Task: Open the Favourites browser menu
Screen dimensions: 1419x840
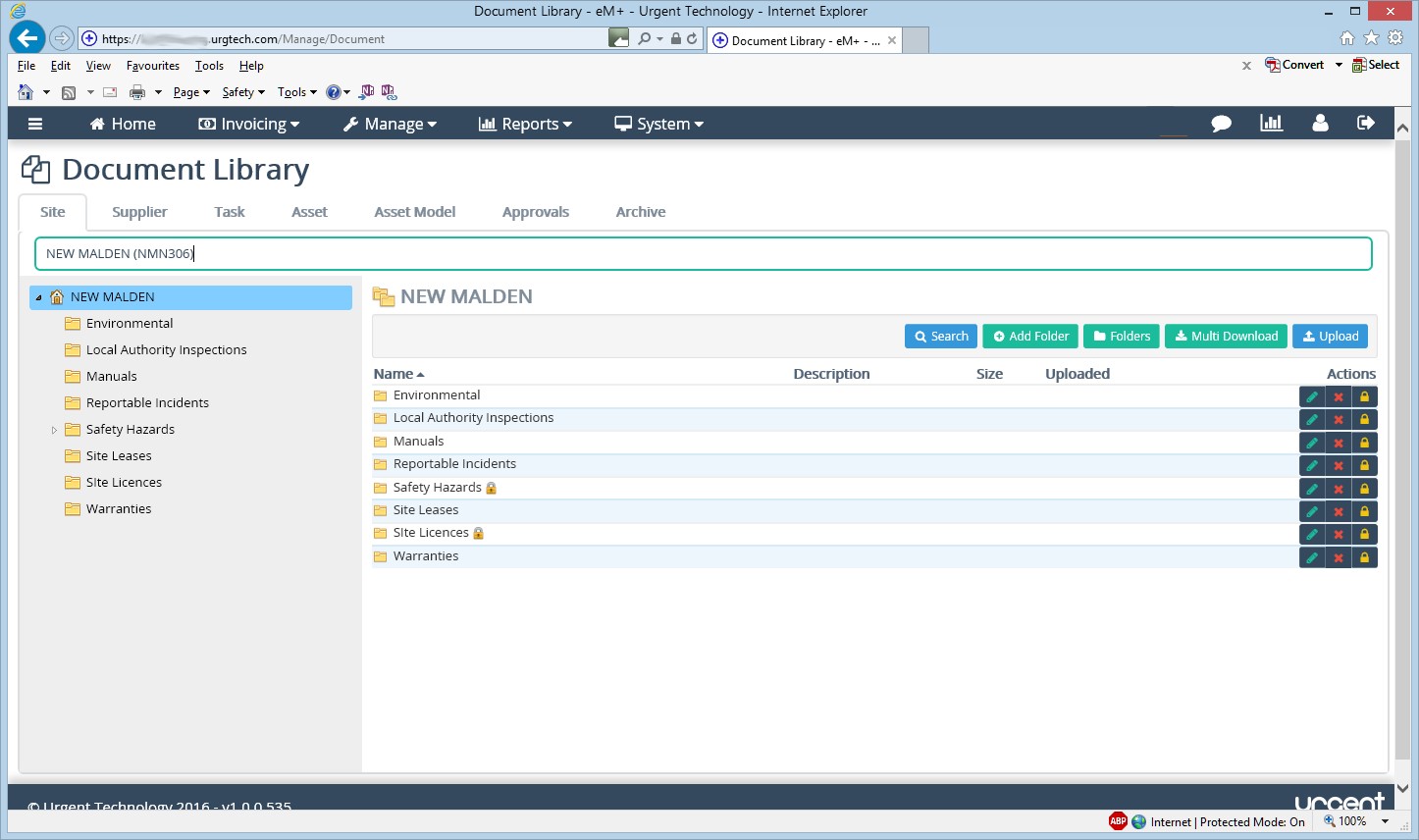Action: 152,65
